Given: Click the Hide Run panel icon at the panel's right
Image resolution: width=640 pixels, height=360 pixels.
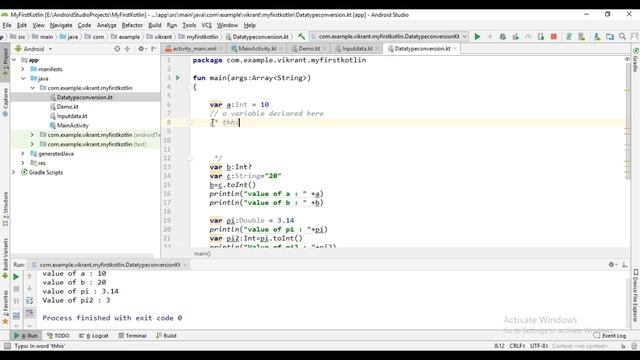Looking at the screenshot, I should click(624, 264).
